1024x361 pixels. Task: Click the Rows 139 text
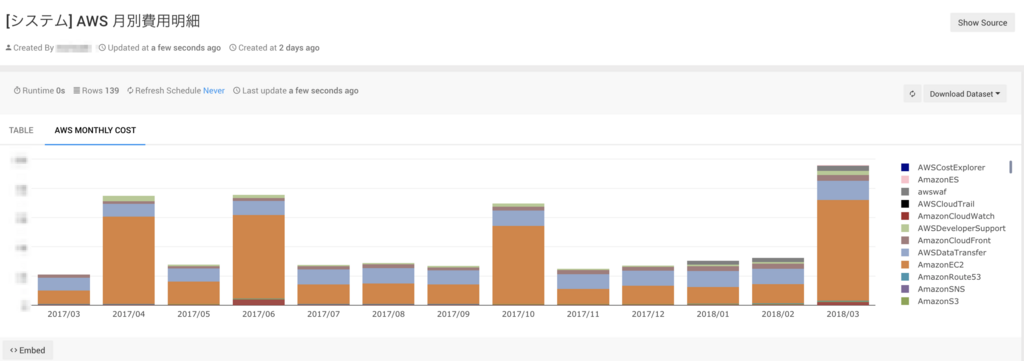(x=101, y=91)
